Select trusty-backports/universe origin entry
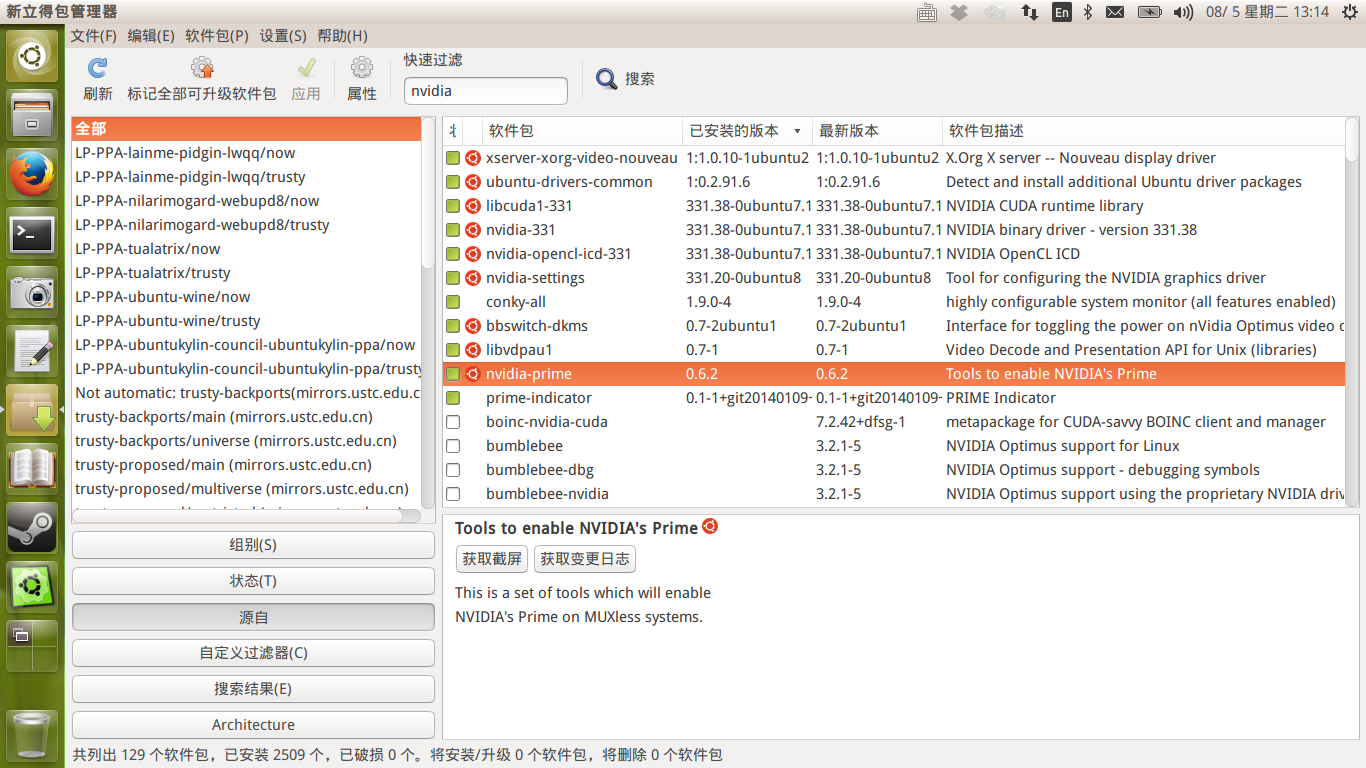 coord(246,441)
